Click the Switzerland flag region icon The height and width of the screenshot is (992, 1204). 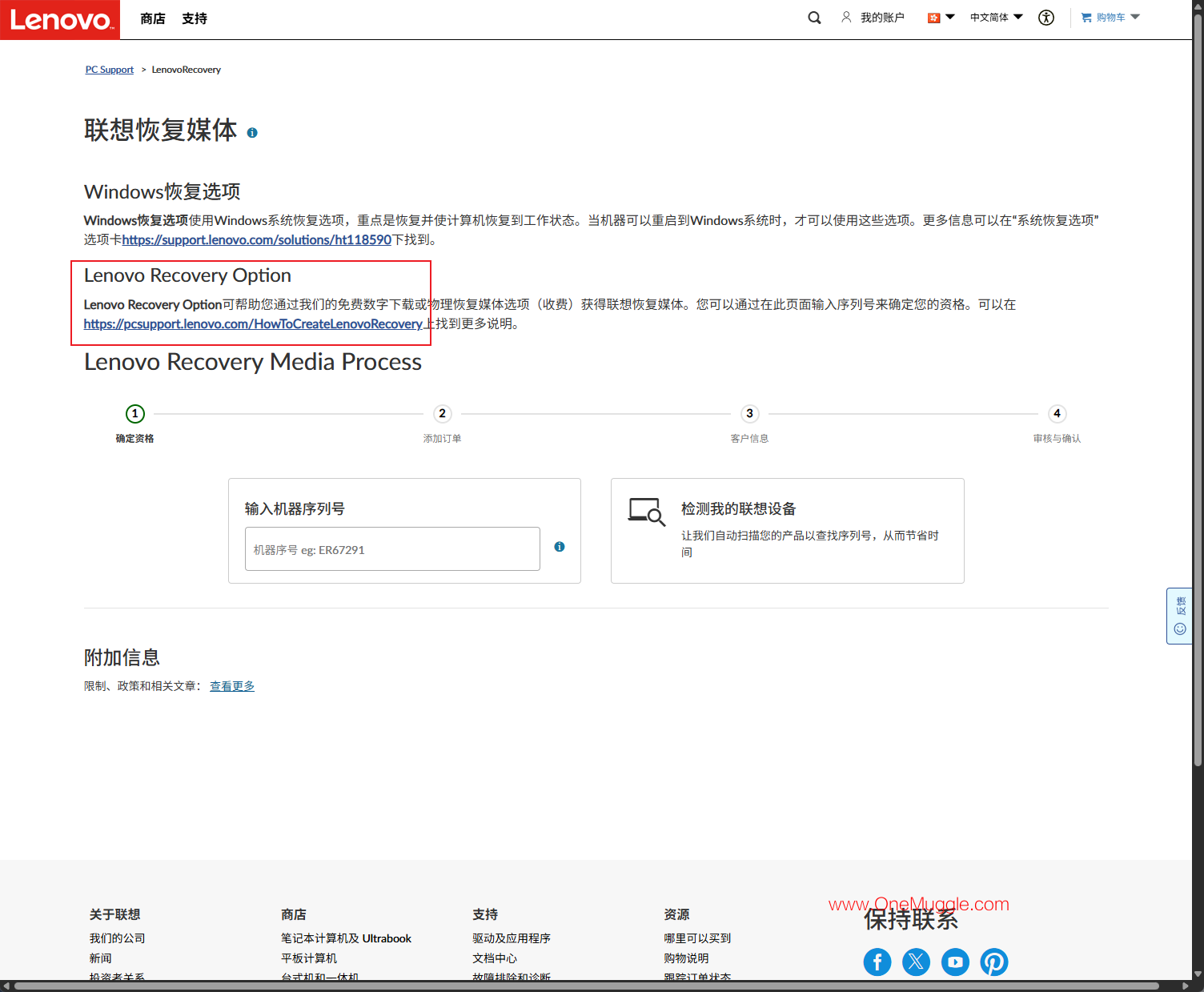pyautogui.click(x=933, y=18)
